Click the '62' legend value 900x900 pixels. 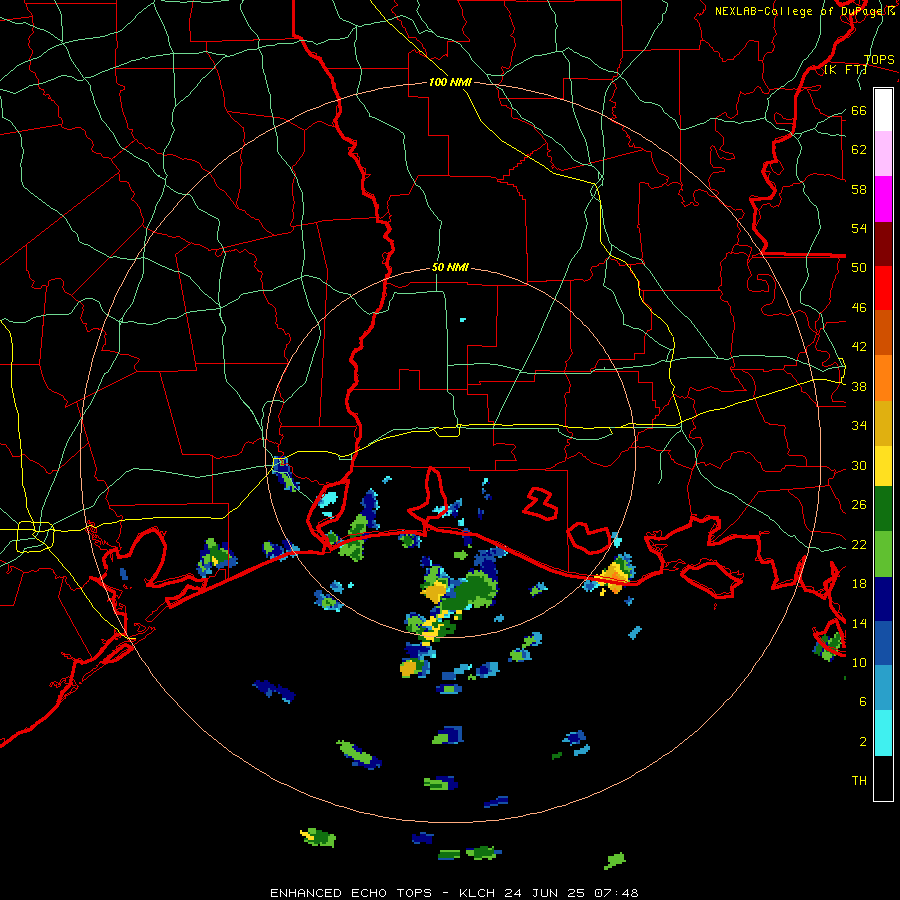click(x=859, y=150)
